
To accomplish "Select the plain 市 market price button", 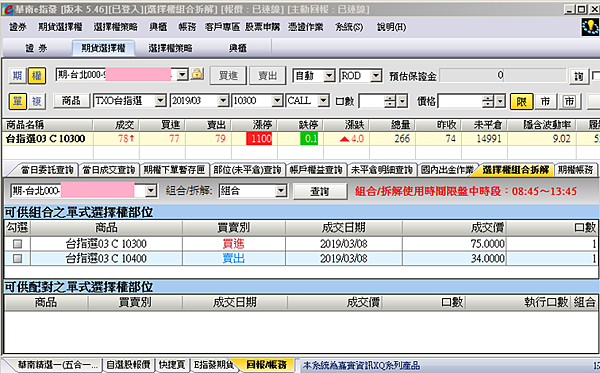I will [545, 101].
